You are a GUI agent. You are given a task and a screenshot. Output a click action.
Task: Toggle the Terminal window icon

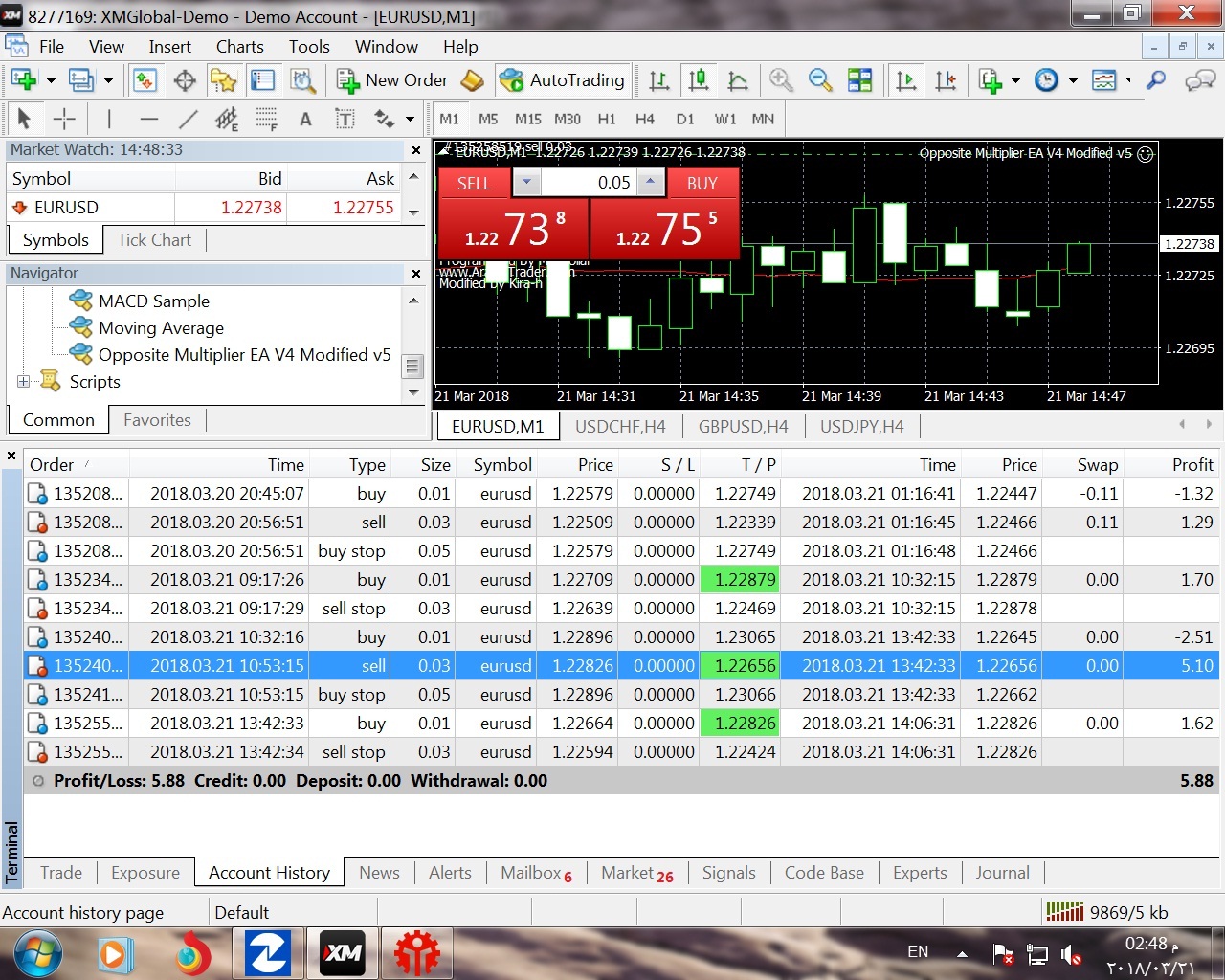[x=262, y=80]
